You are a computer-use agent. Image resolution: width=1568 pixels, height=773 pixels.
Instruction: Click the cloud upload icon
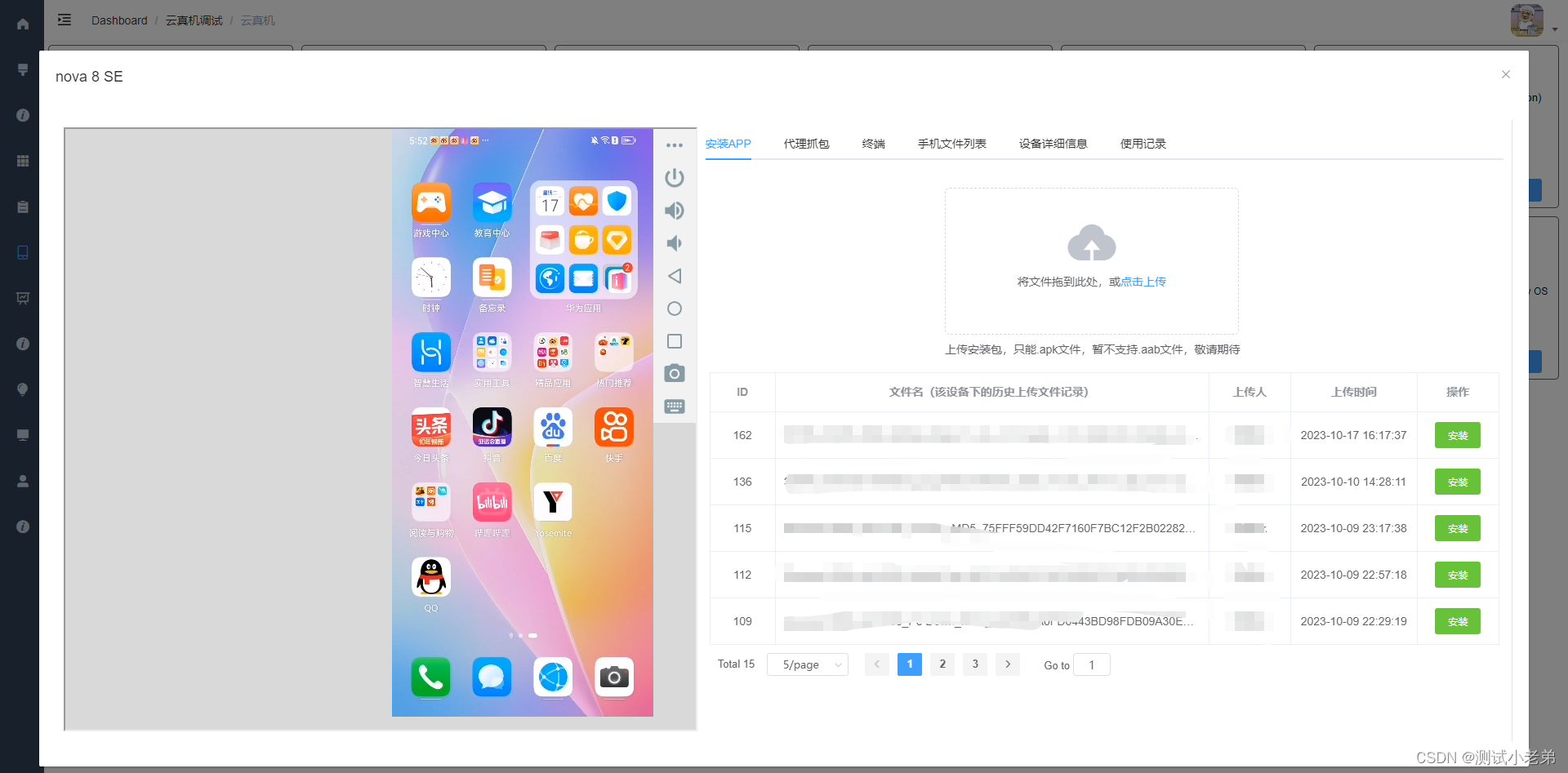point(1092,242)
